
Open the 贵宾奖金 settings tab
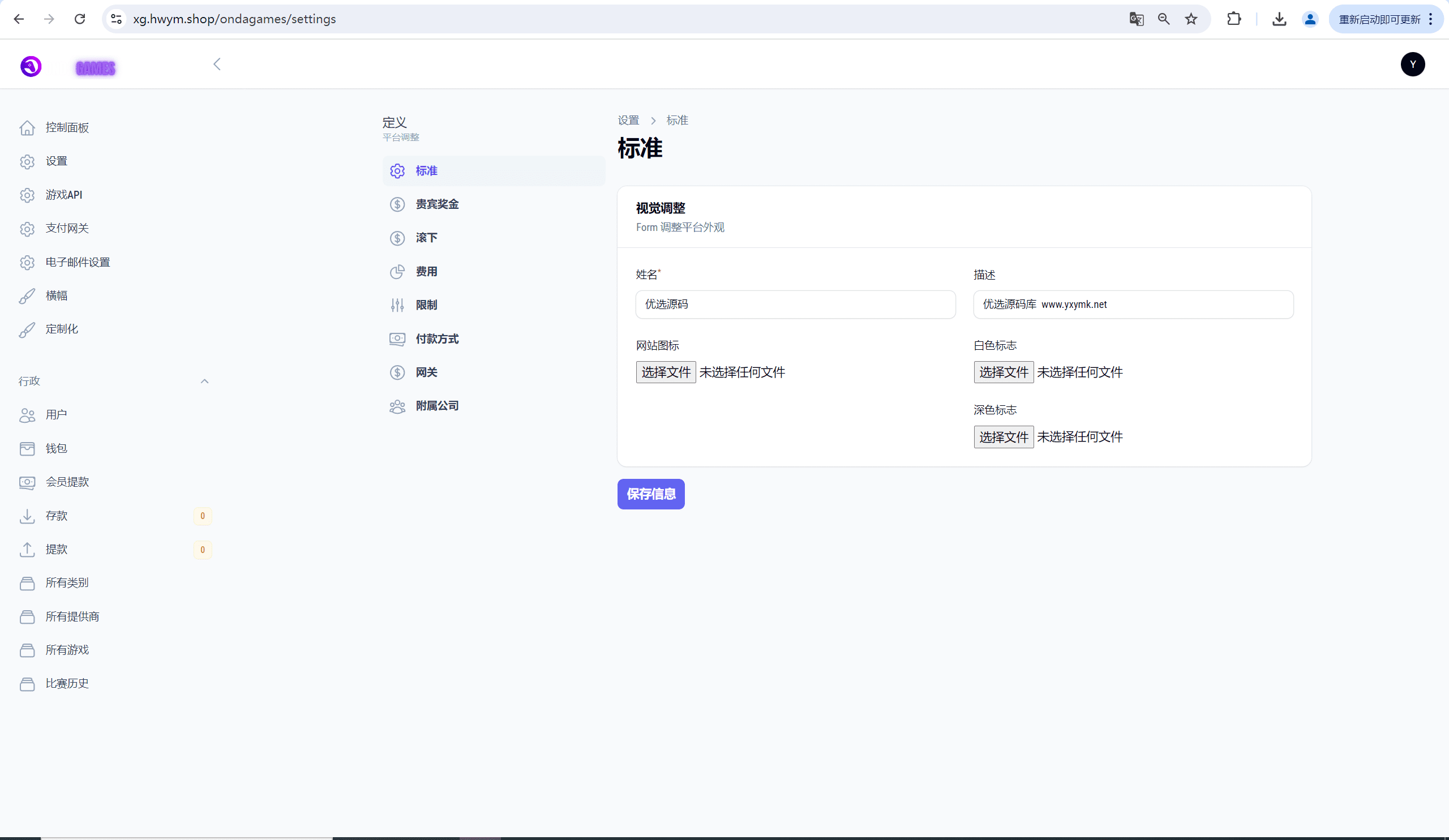(x=437, y=204)
